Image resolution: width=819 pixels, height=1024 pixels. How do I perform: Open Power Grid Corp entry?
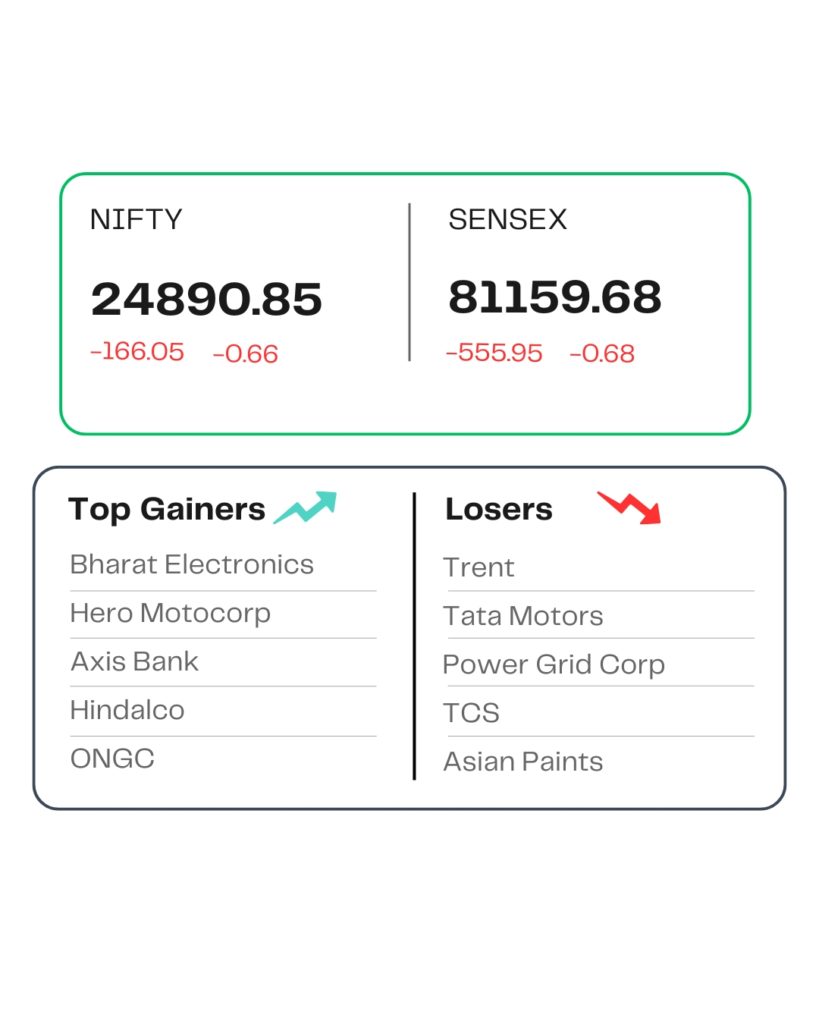pyautogui.click(x=554, y=665)
